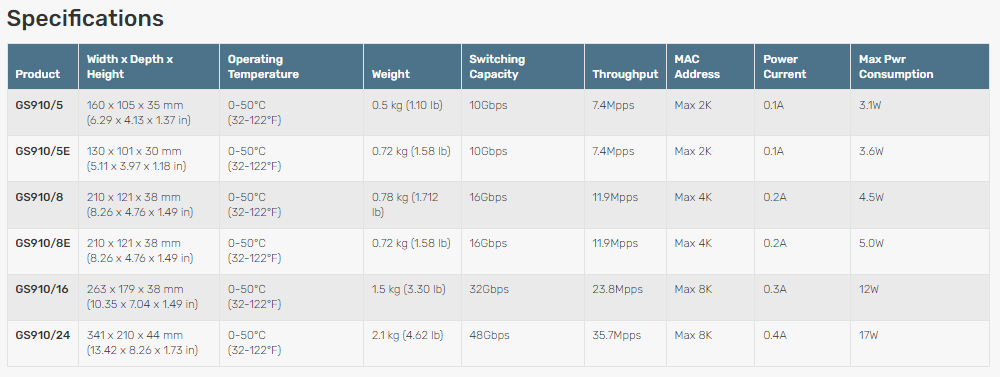
Task: Click the Product column header
Action: (38, 74)
